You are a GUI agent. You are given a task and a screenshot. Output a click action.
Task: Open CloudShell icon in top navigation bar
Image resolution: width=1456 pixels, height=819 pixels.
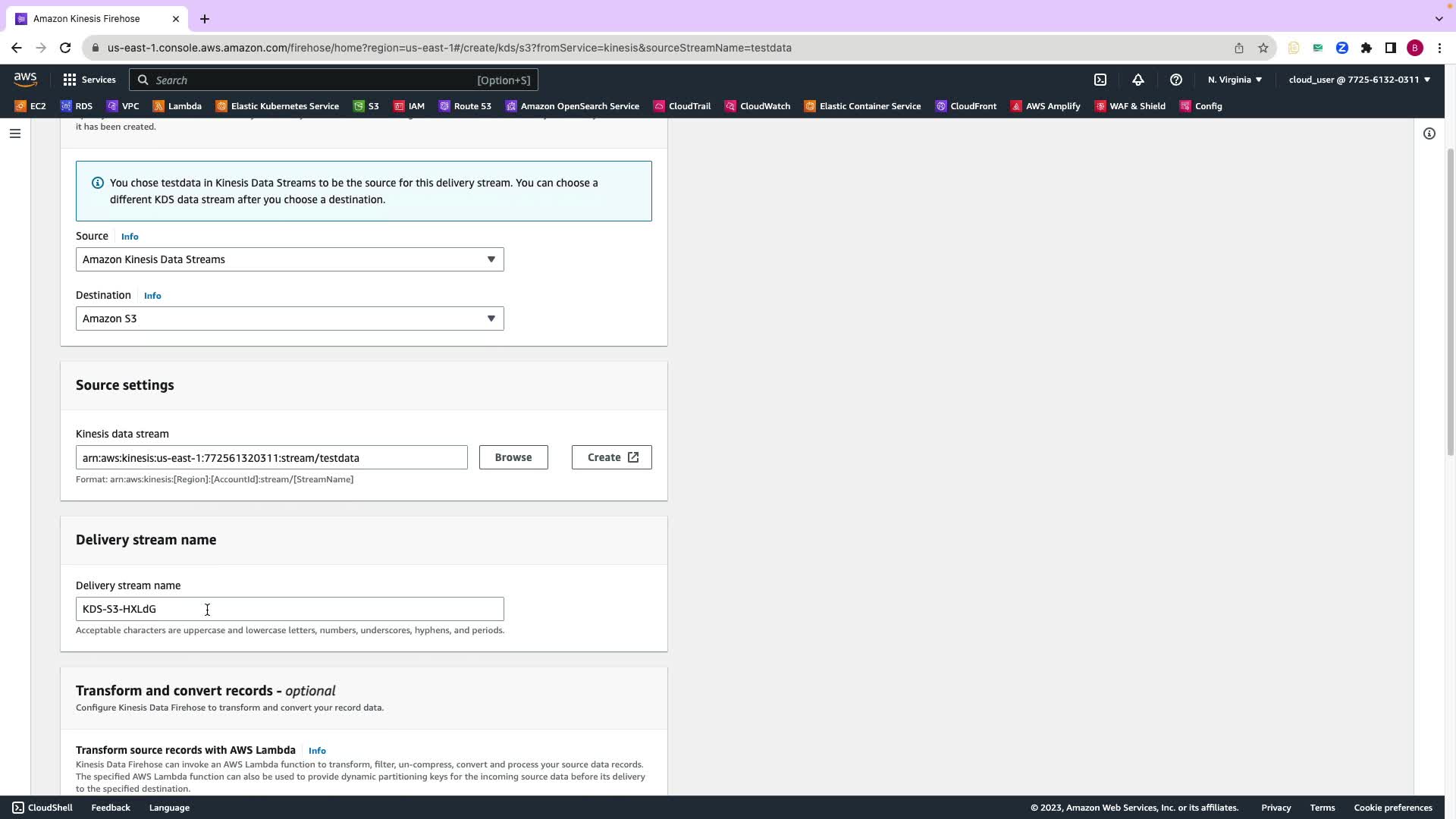[1100, 80]
